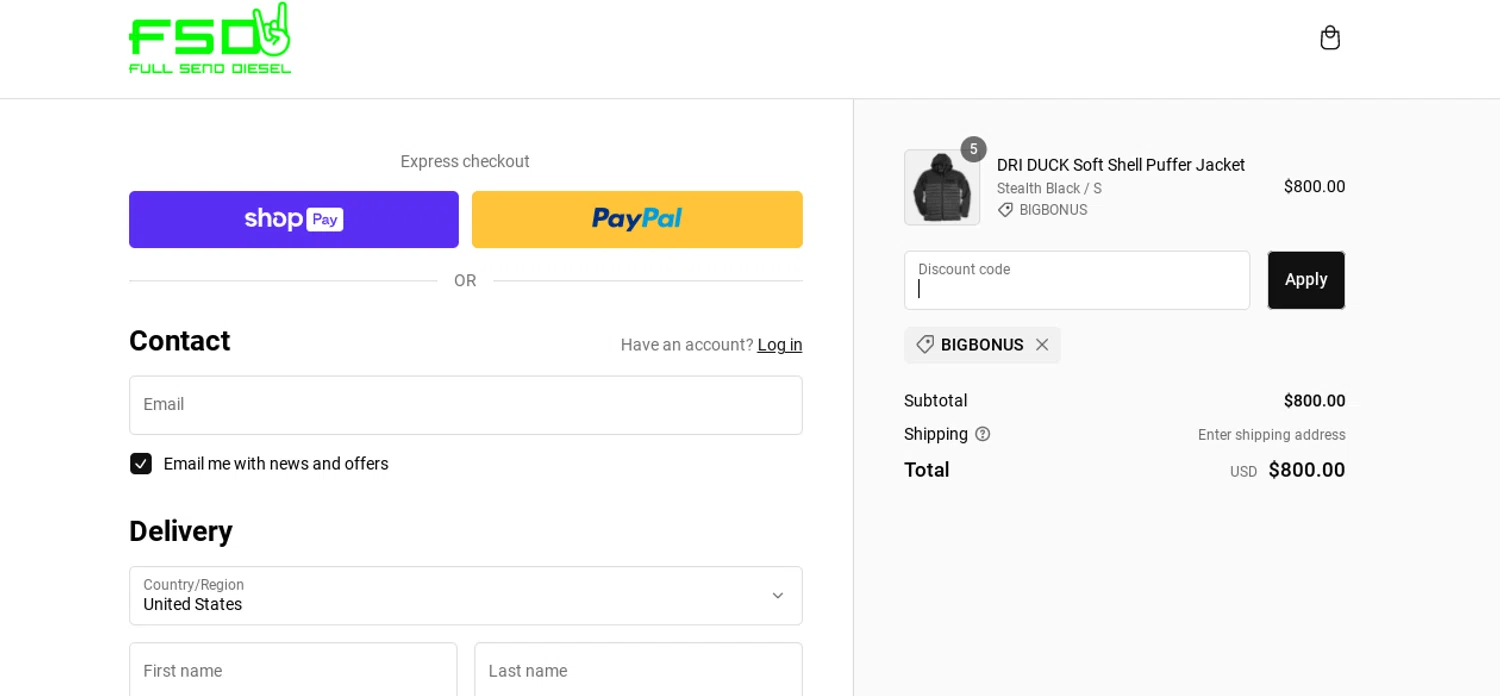Open the puffer jacket product thumbnail
Screen dimensions: 1500x696
[x=942, y=188]
